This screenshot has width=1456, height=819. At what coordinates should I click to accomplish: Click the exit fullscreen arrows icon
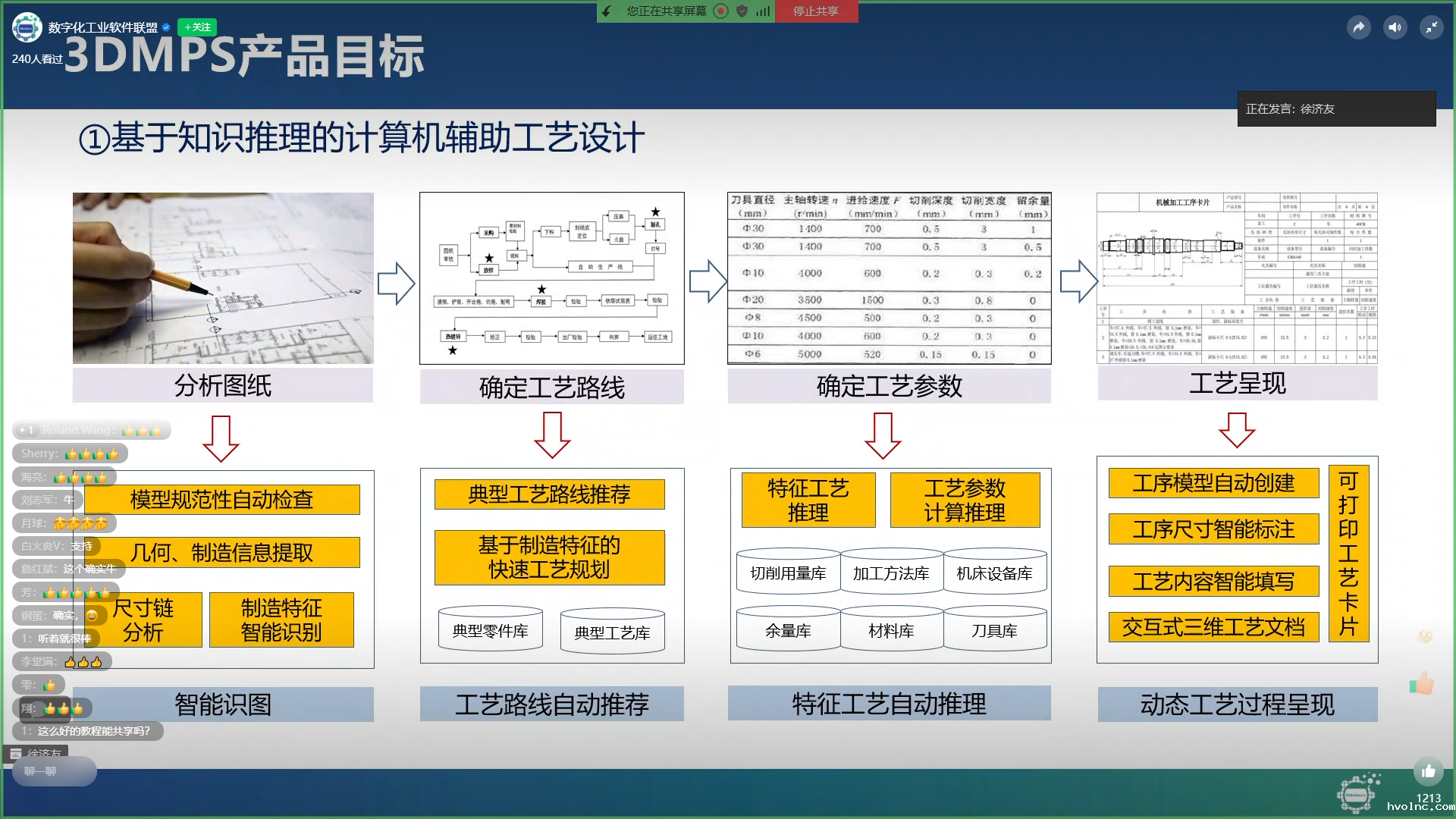(x=1431, y=28)
